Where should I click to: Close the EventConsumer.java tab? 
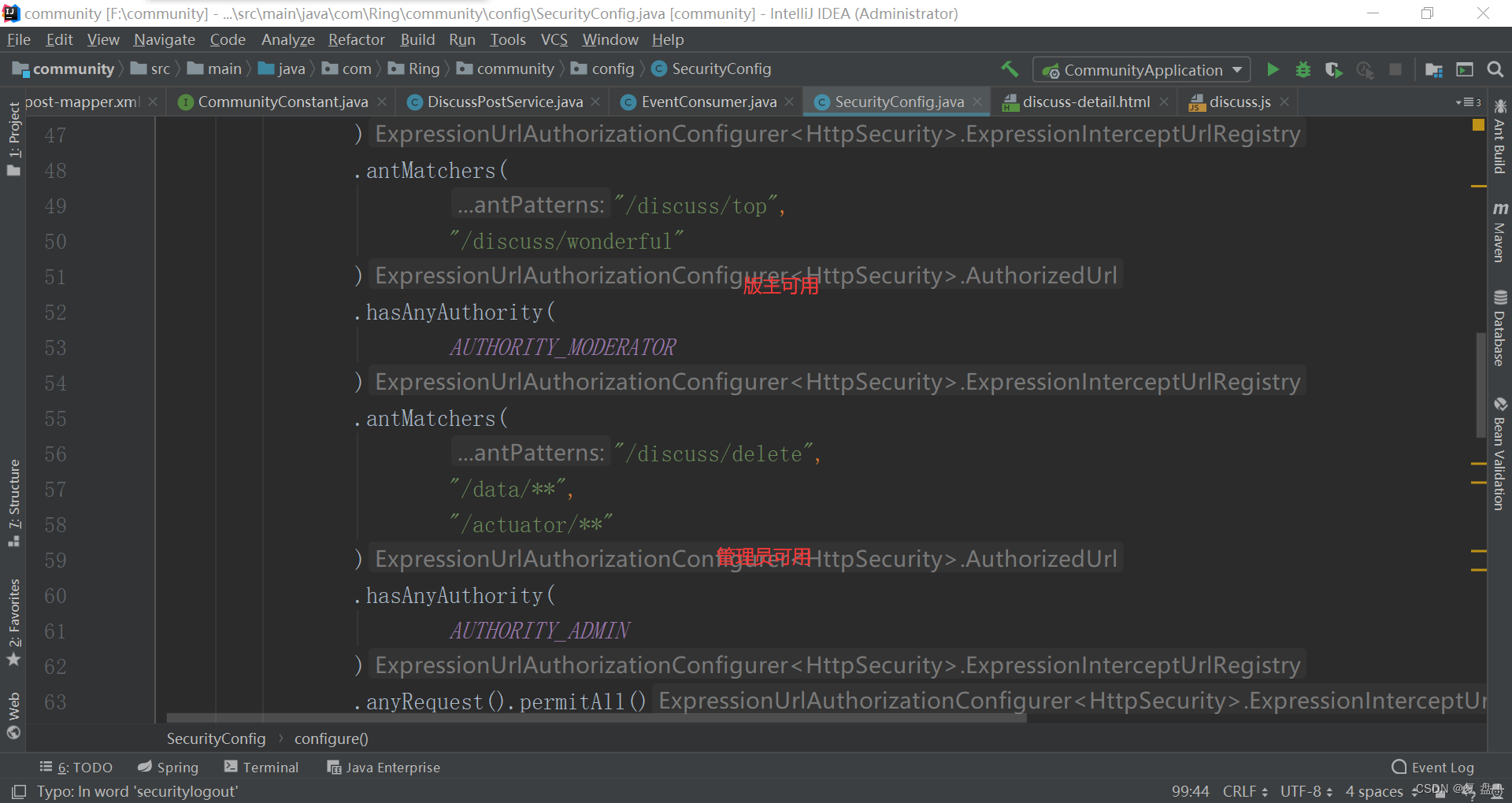(790, 102)
